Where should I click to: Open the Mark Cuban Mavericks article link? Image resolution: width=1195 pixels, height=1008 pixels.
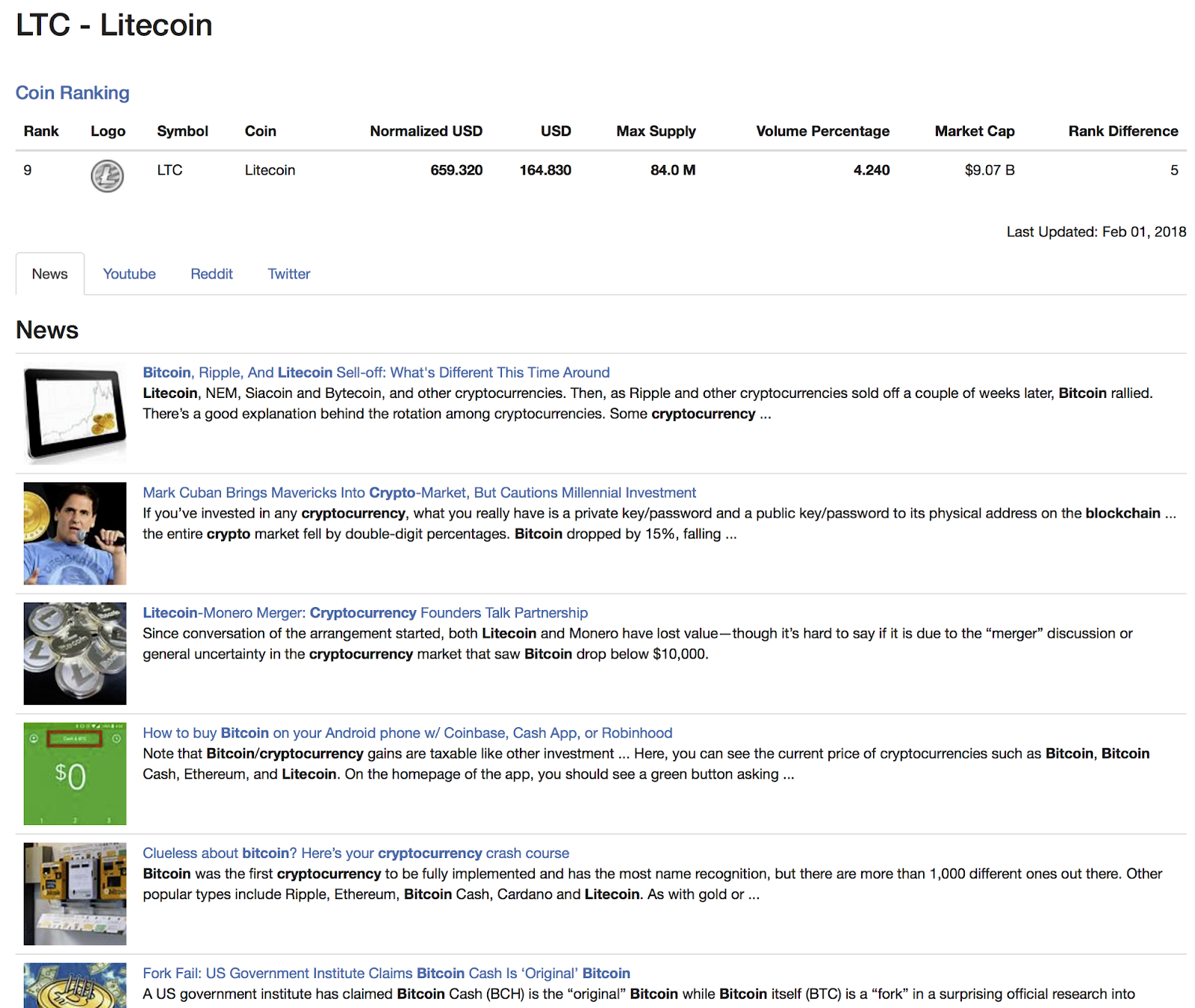click(x=420, y=493)
